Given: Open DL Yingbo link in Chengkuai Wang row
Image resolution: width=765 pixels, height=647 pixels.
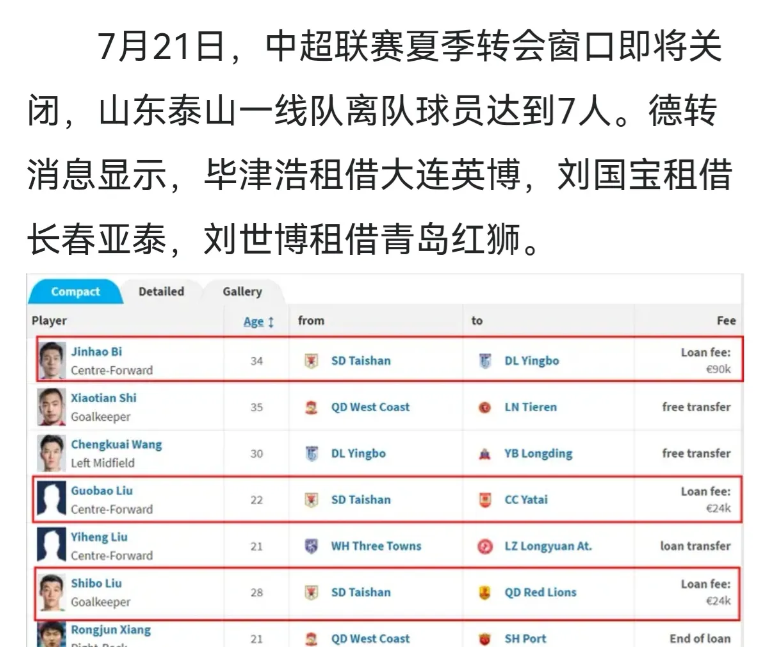Looking at the screenshot, I should point(359,454).
